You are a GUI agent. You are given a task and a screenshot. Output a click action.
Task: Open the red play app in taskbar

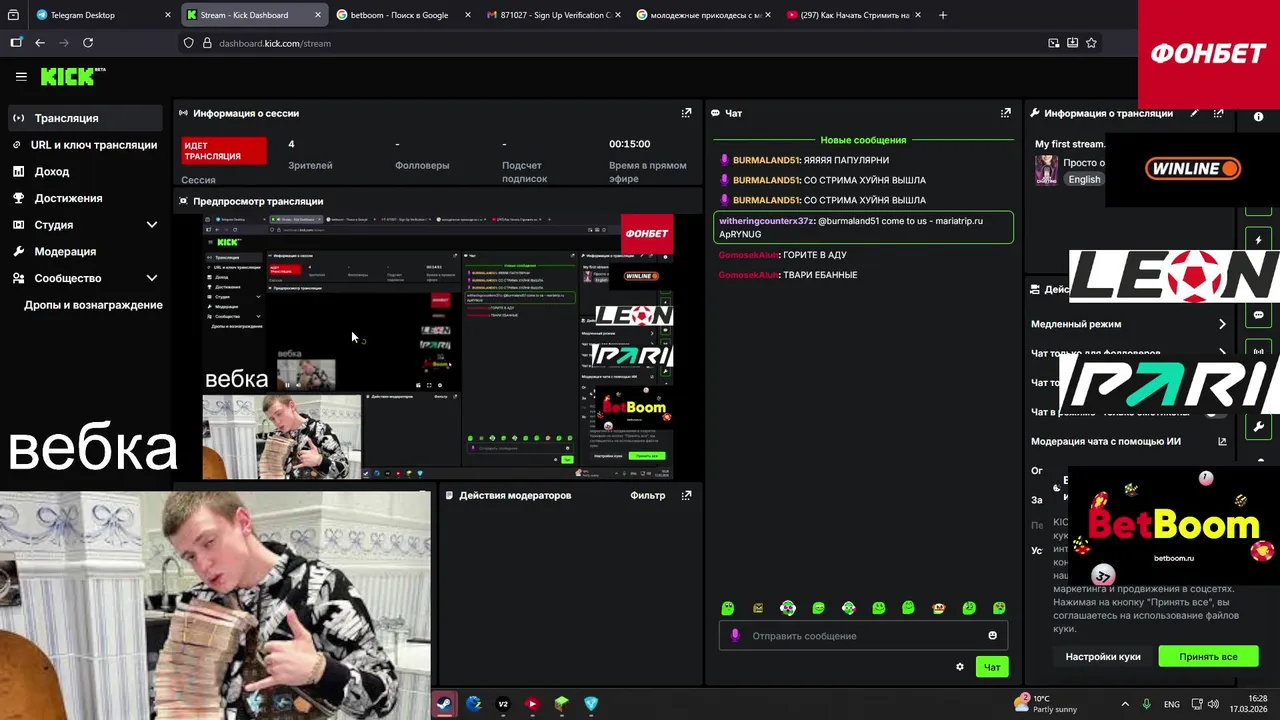532,703
